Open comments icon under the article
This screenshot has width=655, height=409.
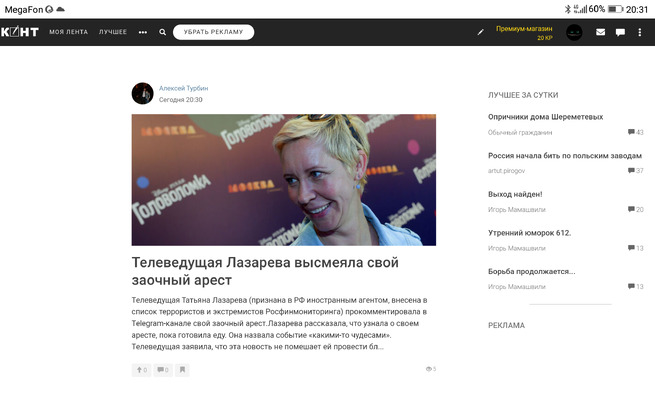pyautogui.click(x=163, y=370)
